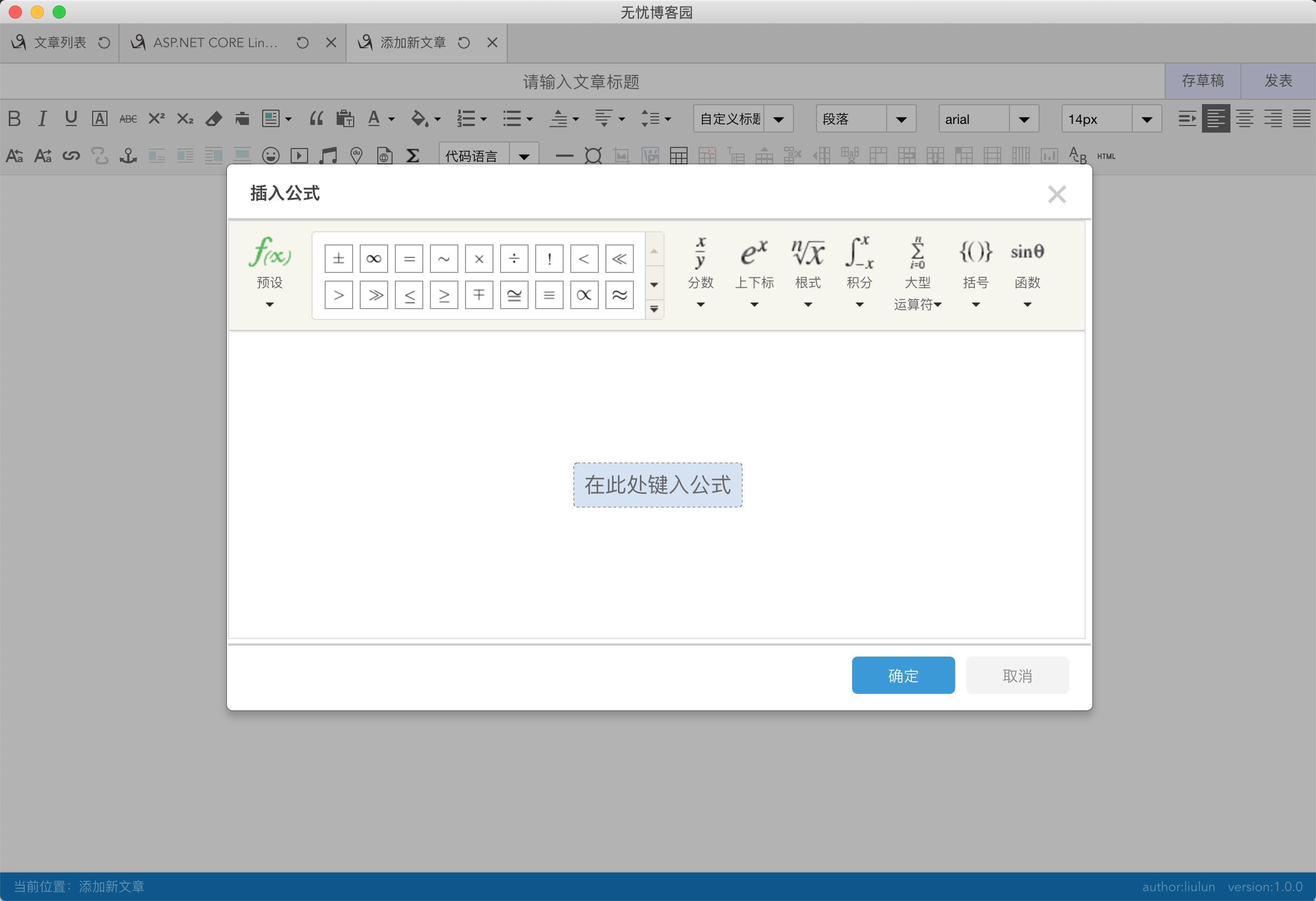This screenshot has height=901, width=1316.
Task: Insert video play icon
Action: [299, 156]
